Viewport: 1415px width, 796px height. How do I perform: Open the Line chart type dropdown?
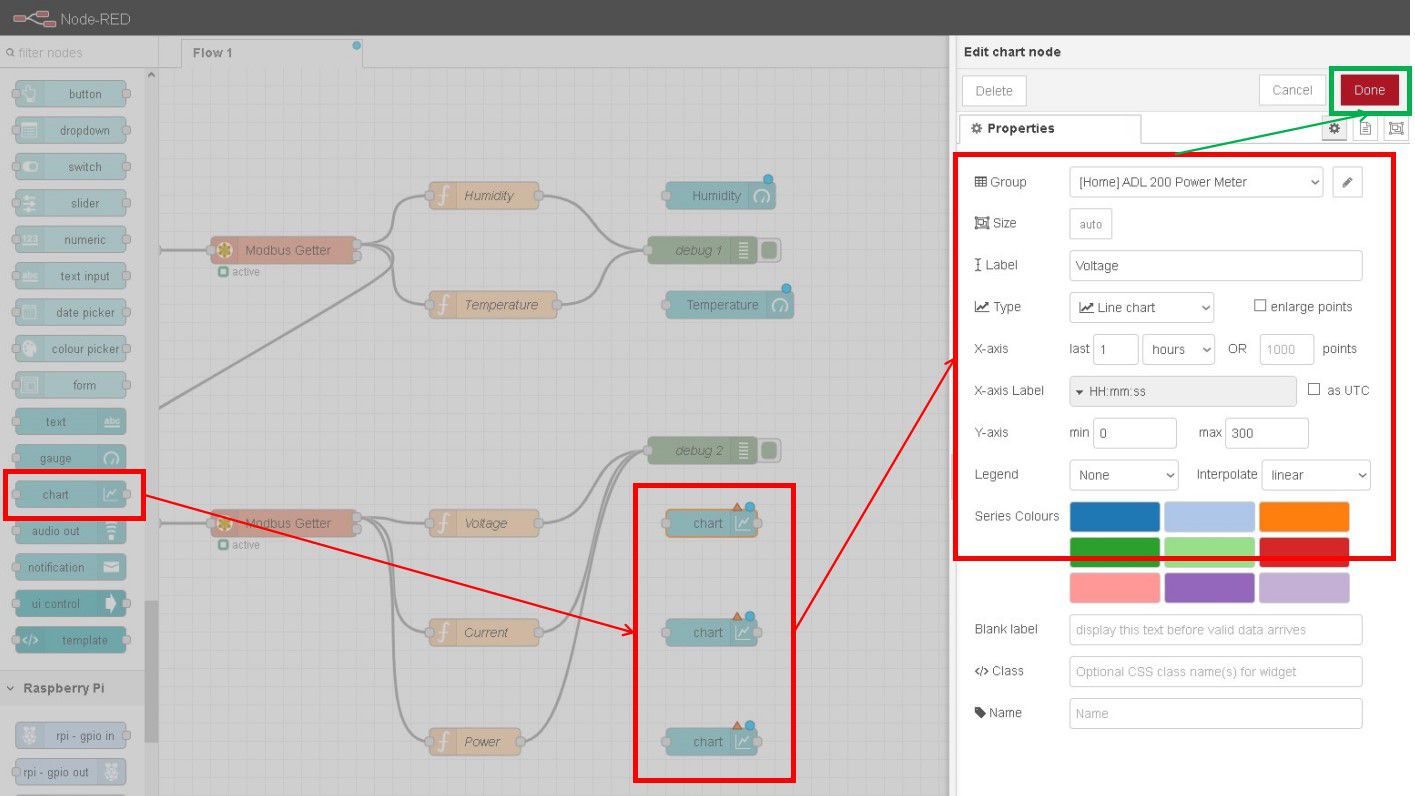(x=1141, y=307)
